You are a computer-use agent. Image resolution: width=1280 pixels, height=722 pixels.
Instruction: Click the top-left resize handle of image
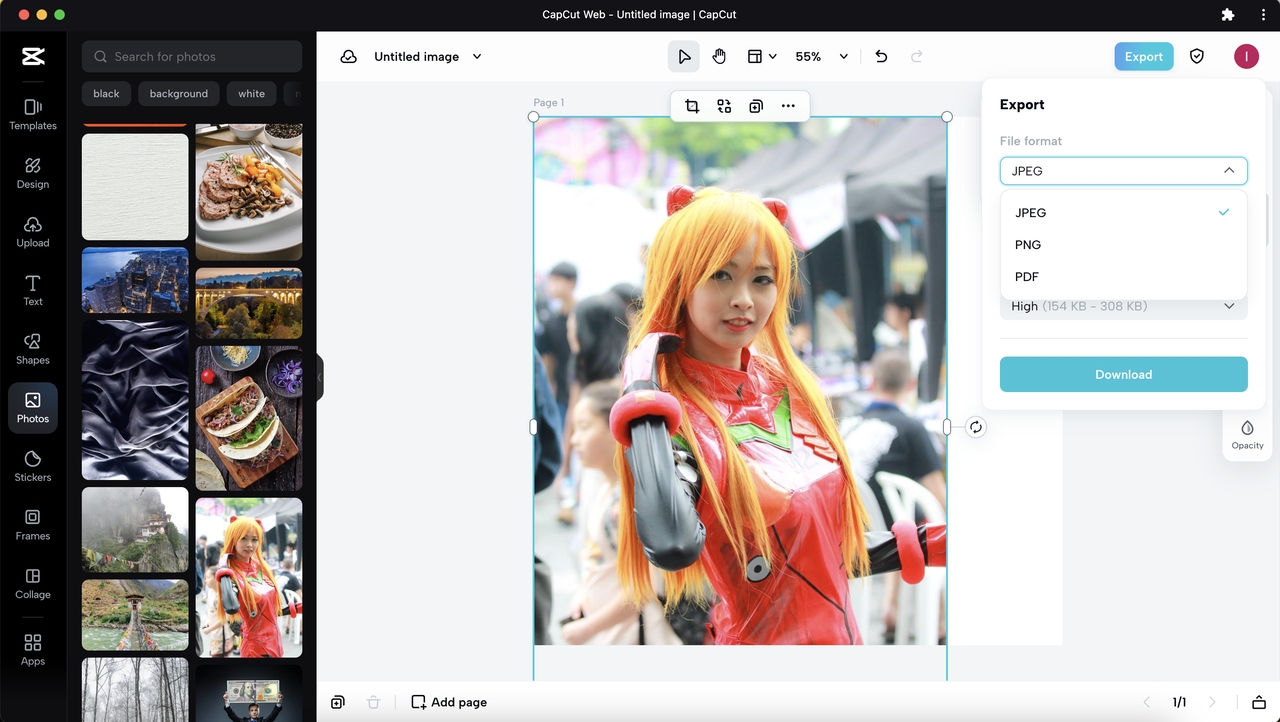coord(533,117)
